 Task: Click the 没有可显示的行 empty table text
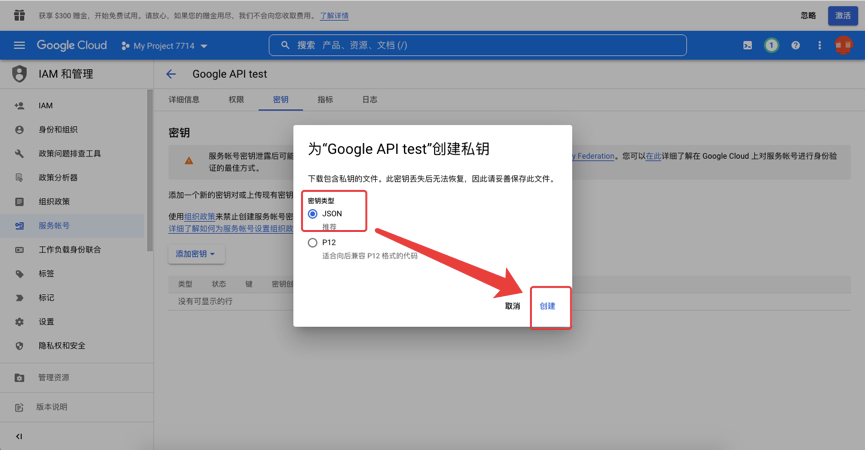click(x=205, y=301)
